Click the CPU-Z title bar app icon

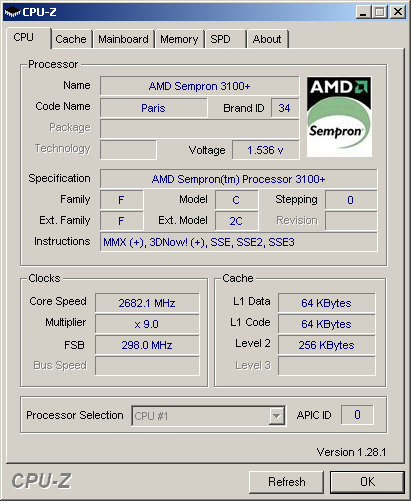click(12, 12)
